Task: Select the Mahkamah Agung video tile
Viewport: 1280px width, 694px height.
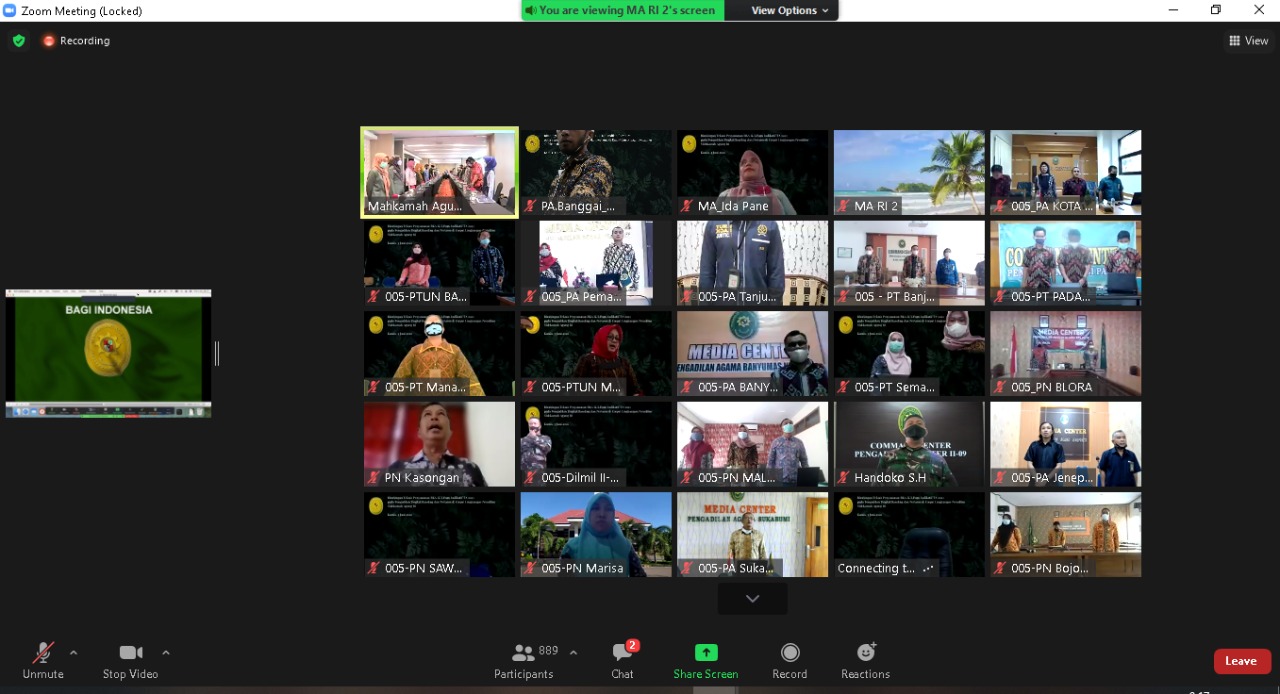Action: (x=439, y=172)
